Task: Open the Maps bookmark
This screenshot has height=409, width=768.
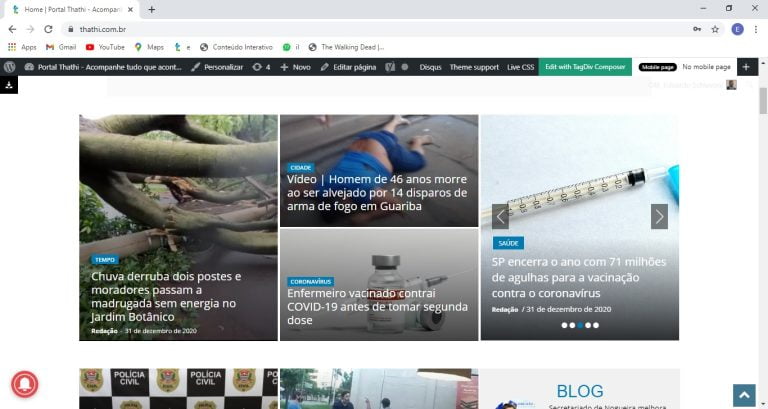Action: tap(149, 47)
